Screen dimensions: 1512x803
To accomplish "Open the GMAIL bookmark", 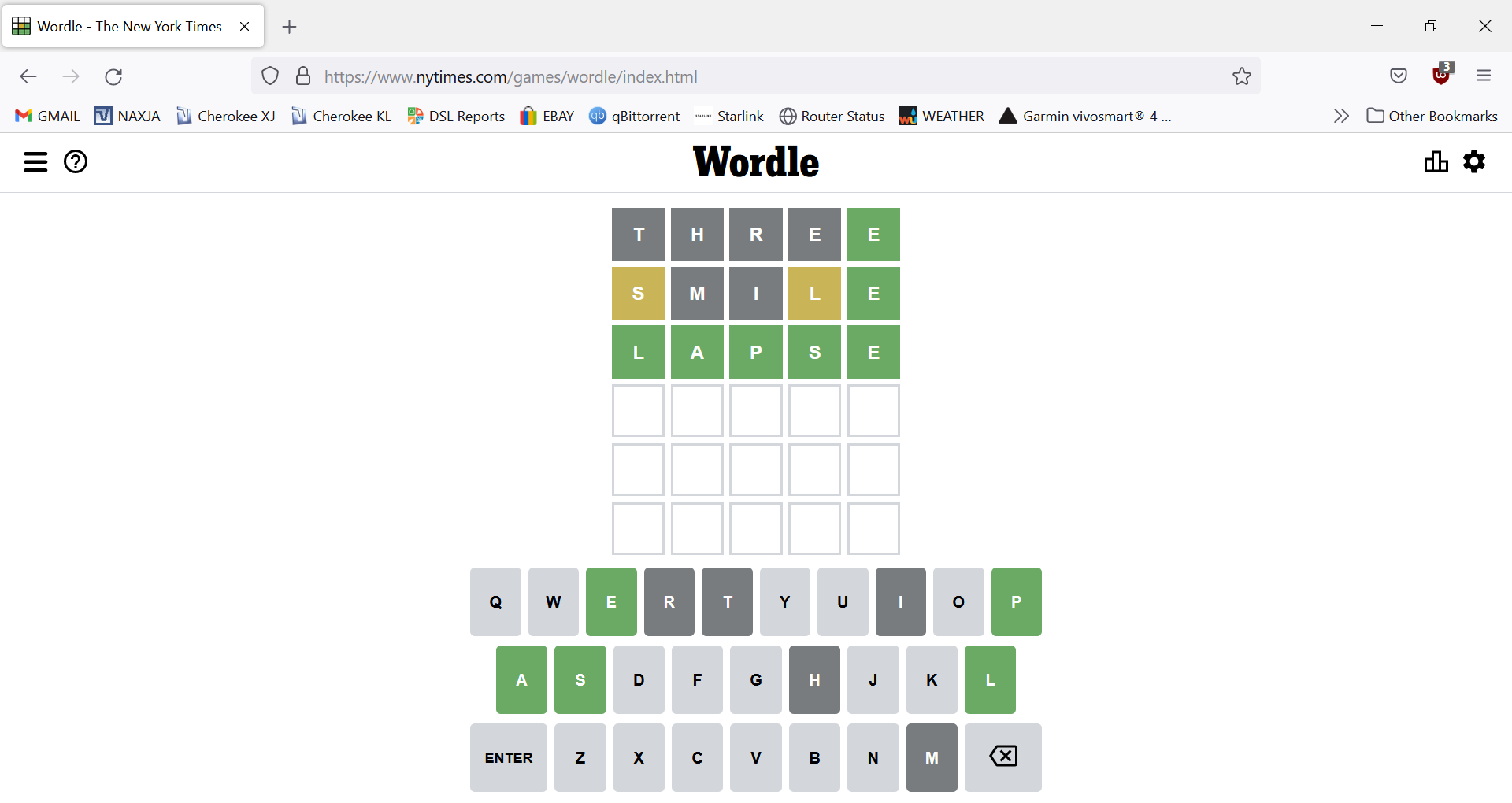I will (48, 117).
